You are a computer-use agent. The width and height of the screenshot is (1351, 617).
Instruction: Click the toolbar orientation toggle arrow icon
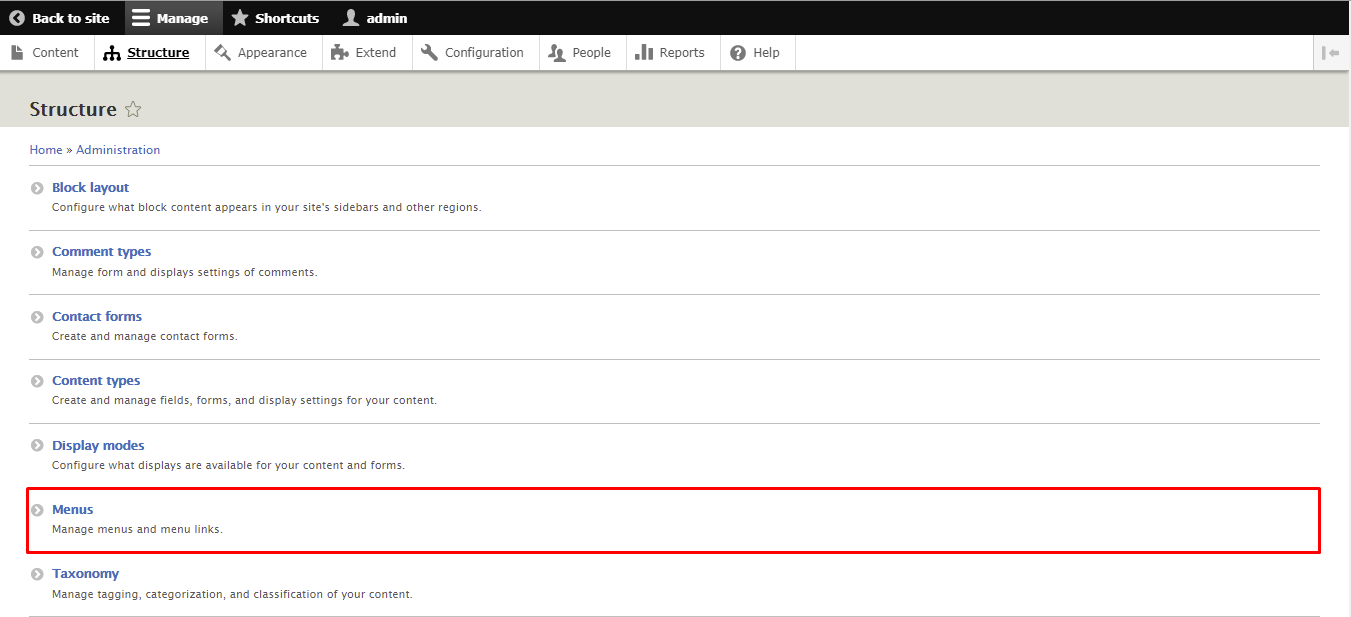coord(1331,53)
